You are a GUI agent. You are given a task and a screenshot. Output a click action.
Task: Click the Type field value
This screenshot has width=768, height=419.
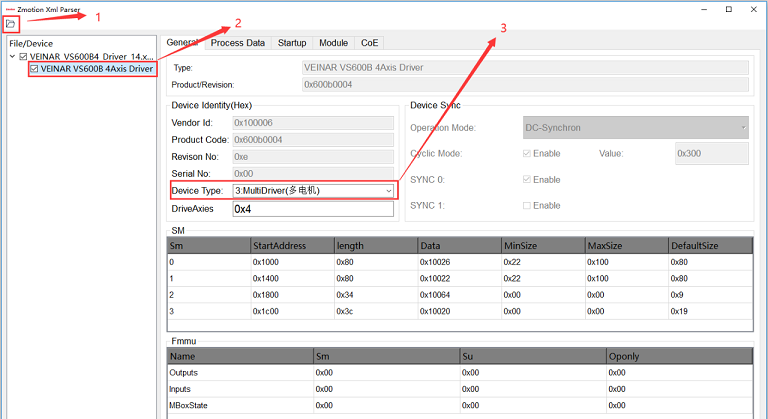pos(525,68)
